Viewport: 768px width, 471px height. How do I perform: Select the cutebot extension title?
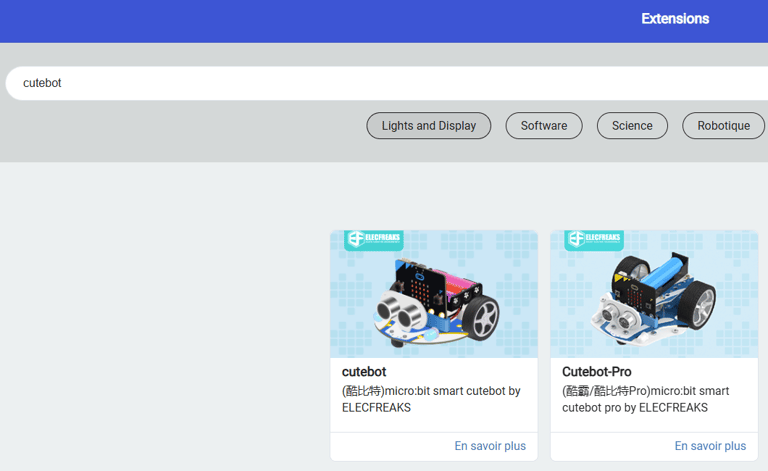coord(364,372)
